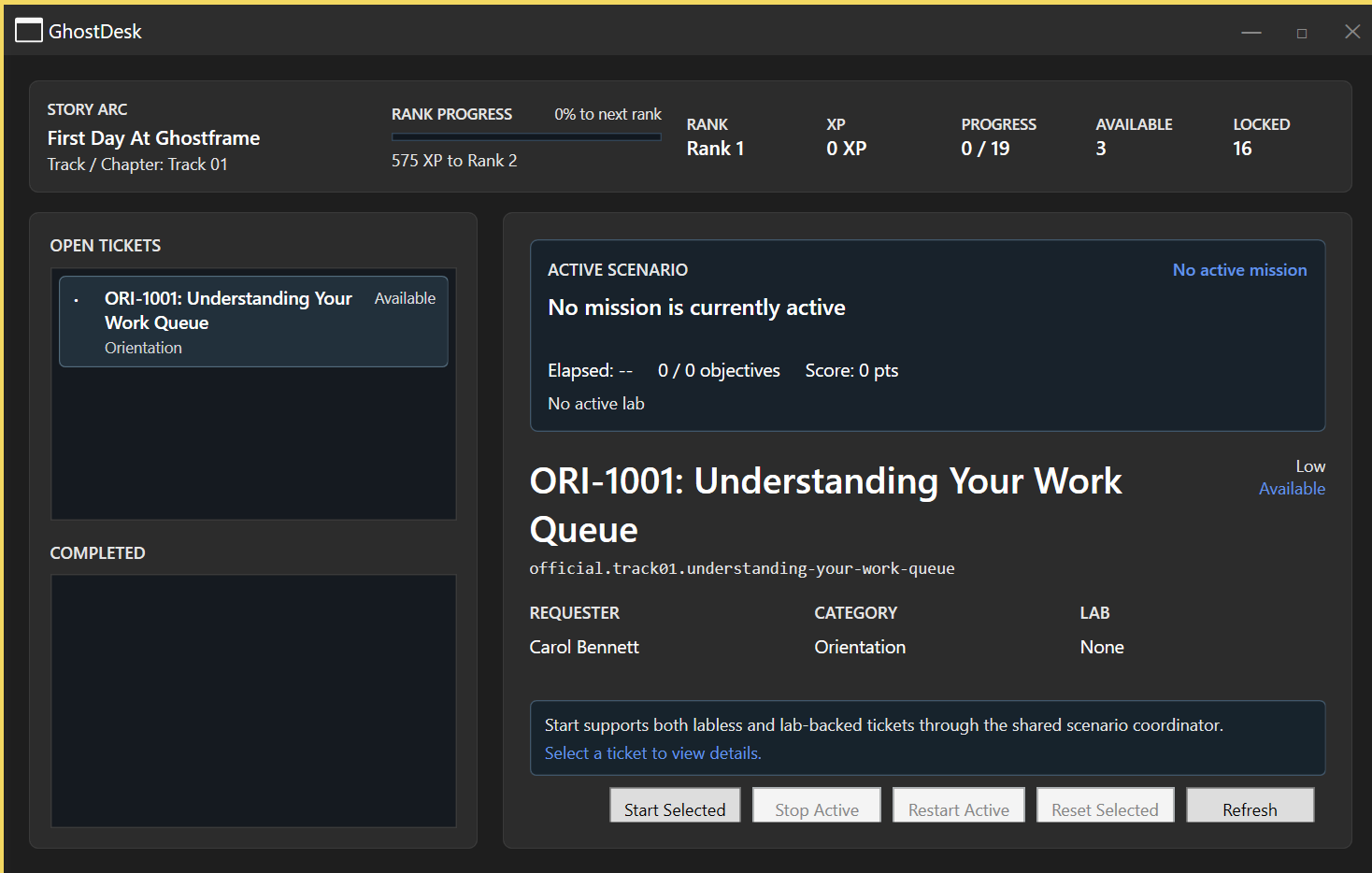Click the 'No active lab' text
Image resolution: width=1372 pixels, height=873 pixels.
click(596, 404)
